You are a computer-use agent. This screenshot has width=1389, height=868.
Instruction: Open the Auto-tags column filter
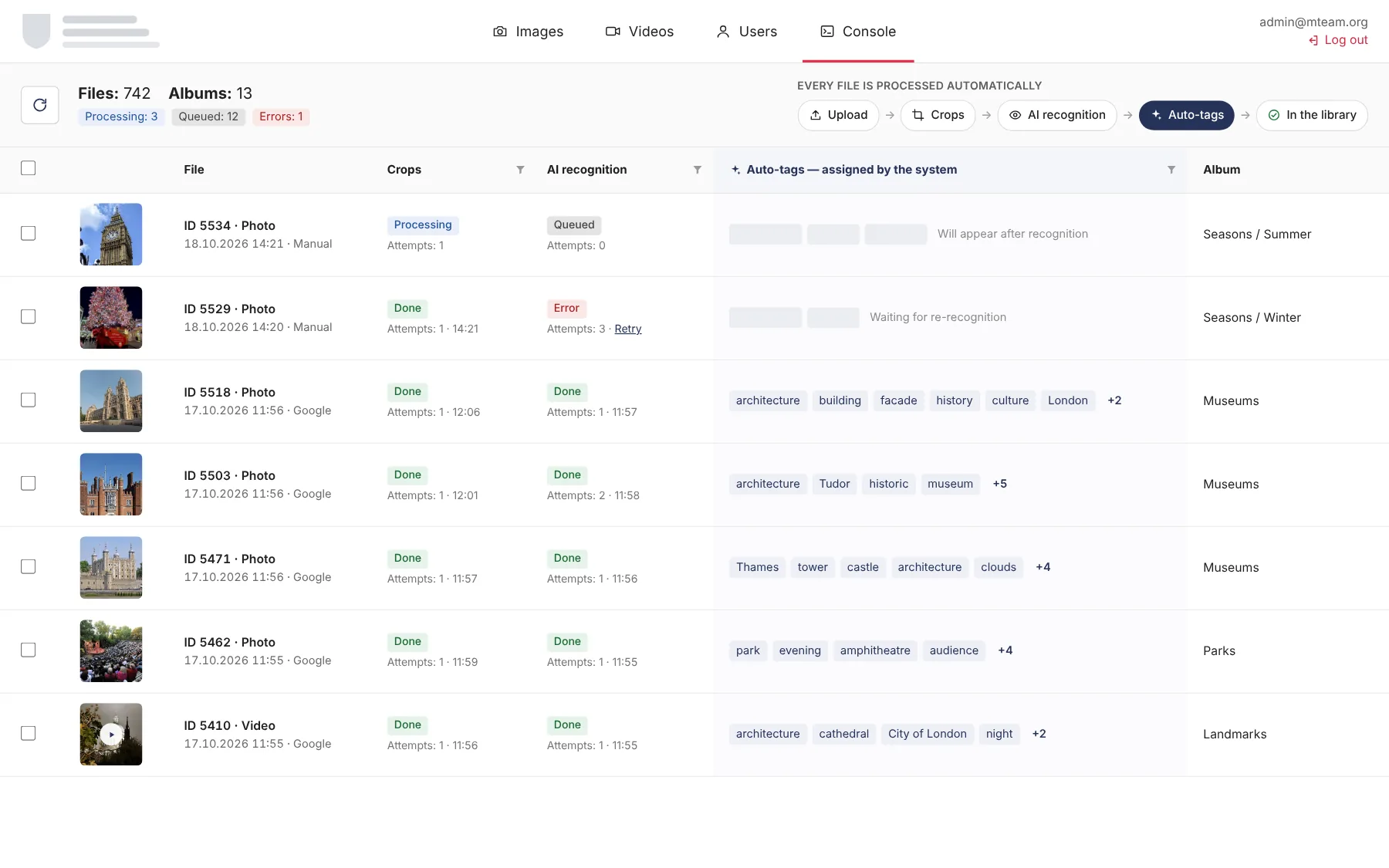(x=1171, y=170)
